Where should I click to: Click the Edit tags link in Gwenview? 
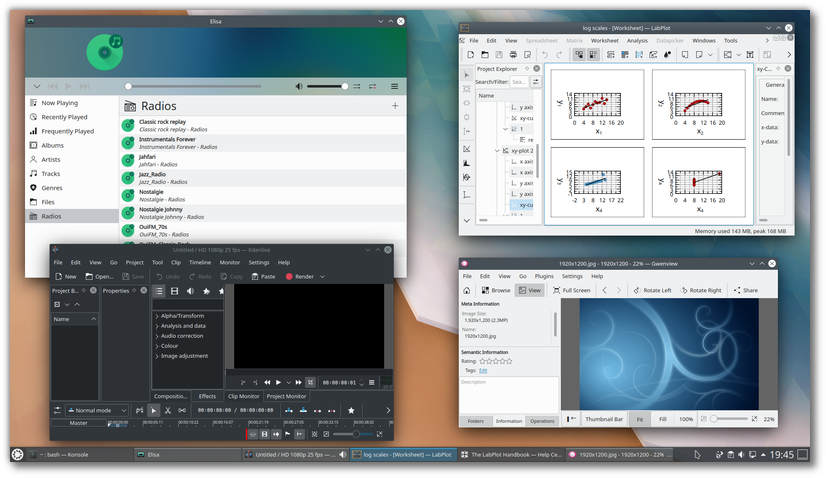483,370
